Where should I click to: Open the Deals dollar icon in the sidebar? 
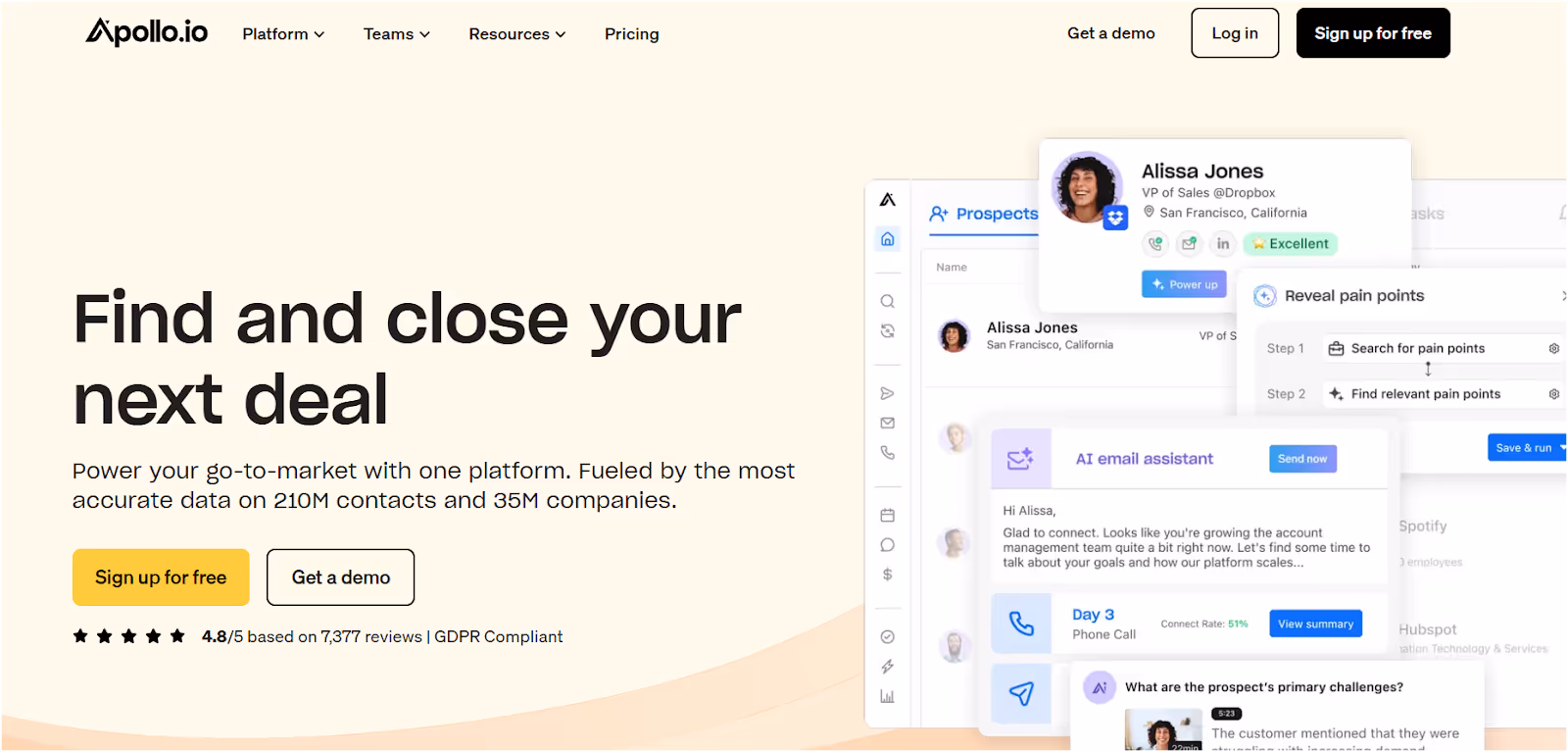888,575
